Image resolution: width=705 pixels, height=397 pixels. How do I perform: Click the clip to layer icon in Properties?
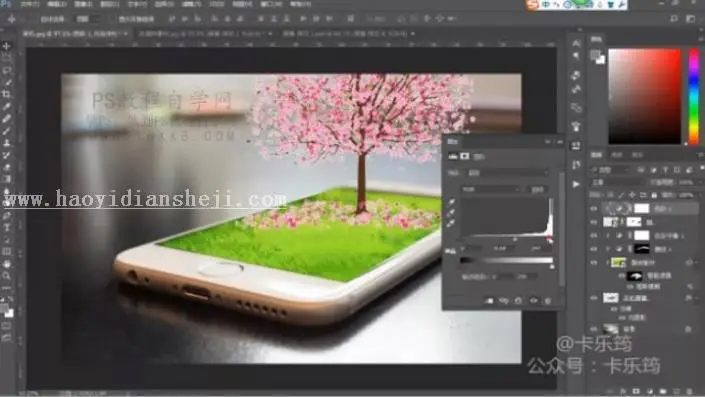click(490, 300)
